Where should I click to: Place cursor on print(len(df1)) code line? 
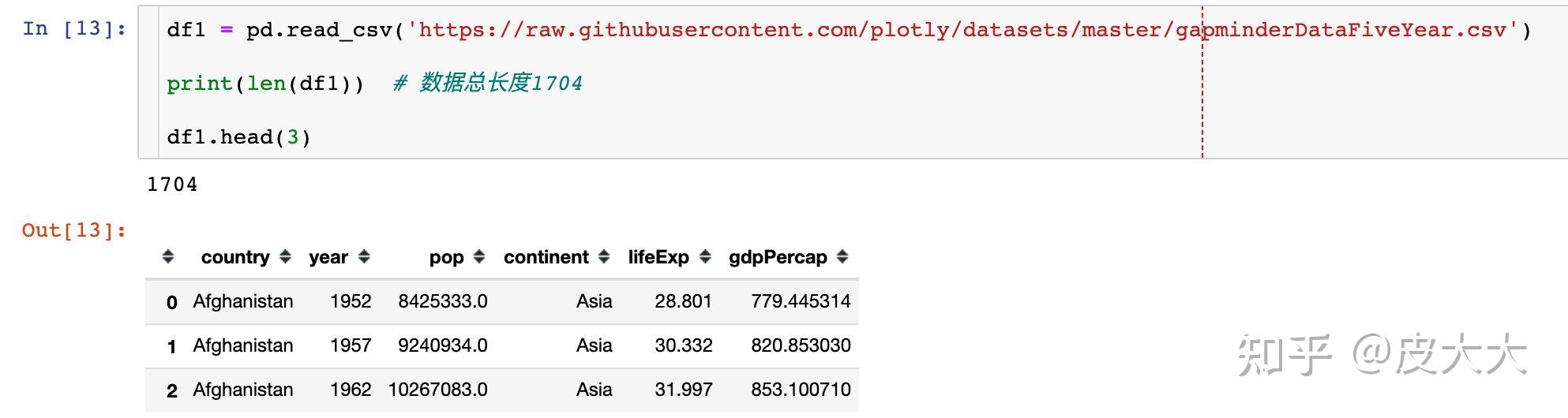point(265,84)
